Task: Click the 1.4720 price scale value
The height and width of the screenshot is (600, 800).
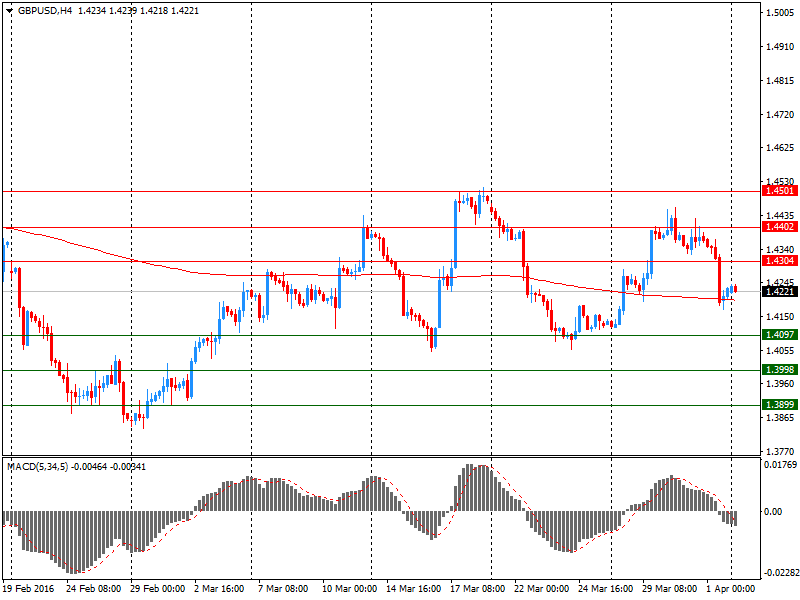Action: 780,115
